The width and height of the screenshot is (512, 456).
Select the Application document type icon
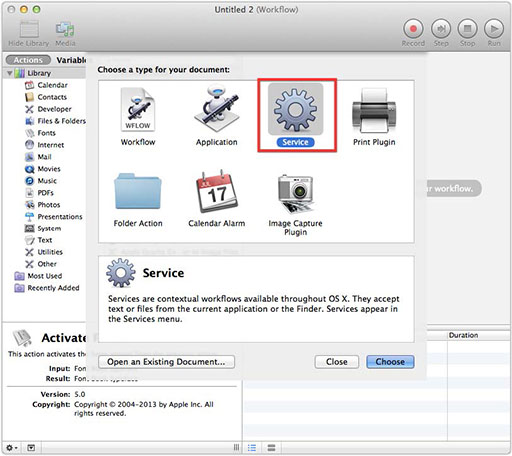click(217, 109)
